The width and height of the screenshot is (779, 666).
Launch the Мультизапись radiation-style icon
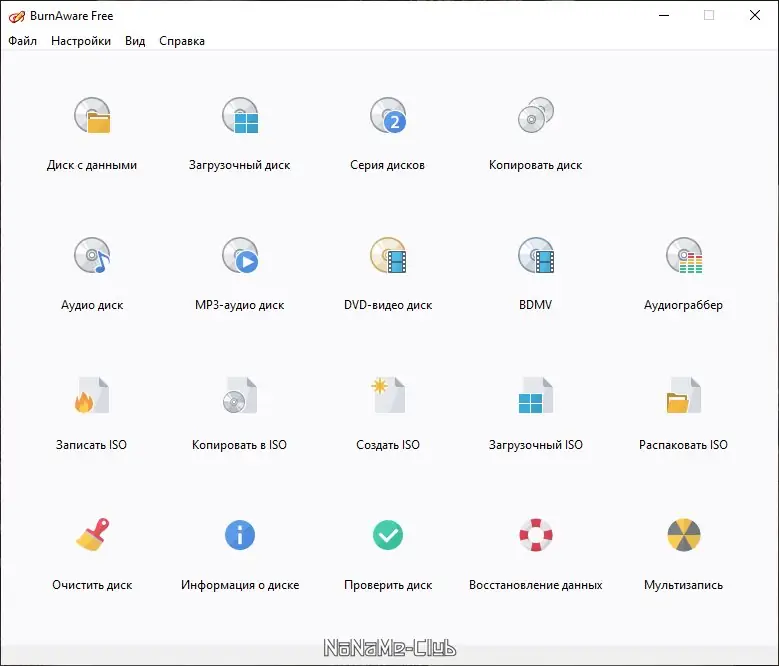(x=684, y=535)
